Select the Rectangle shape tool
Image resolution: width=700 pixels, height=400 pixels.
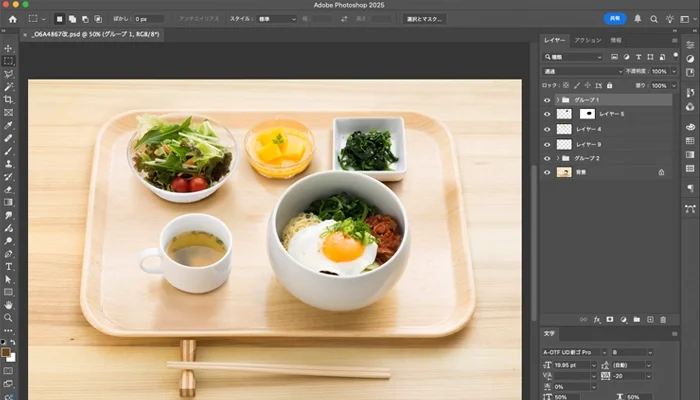point(8,292)
